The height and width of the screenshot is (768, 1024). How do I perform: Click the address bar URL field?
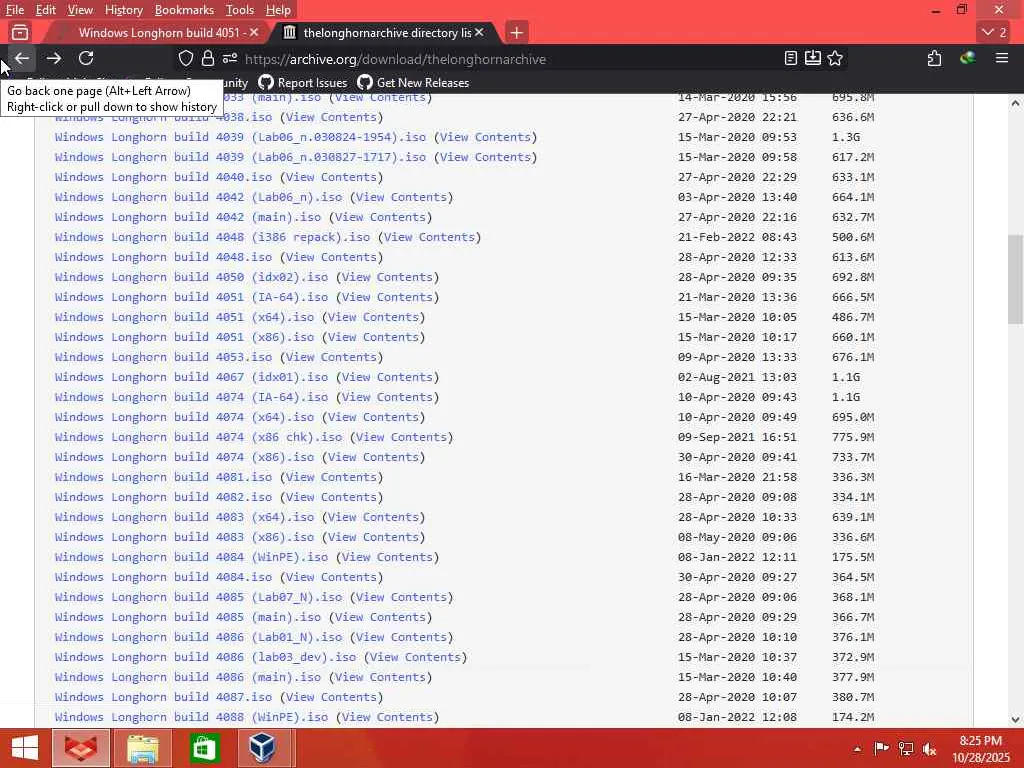click(509, 59)
